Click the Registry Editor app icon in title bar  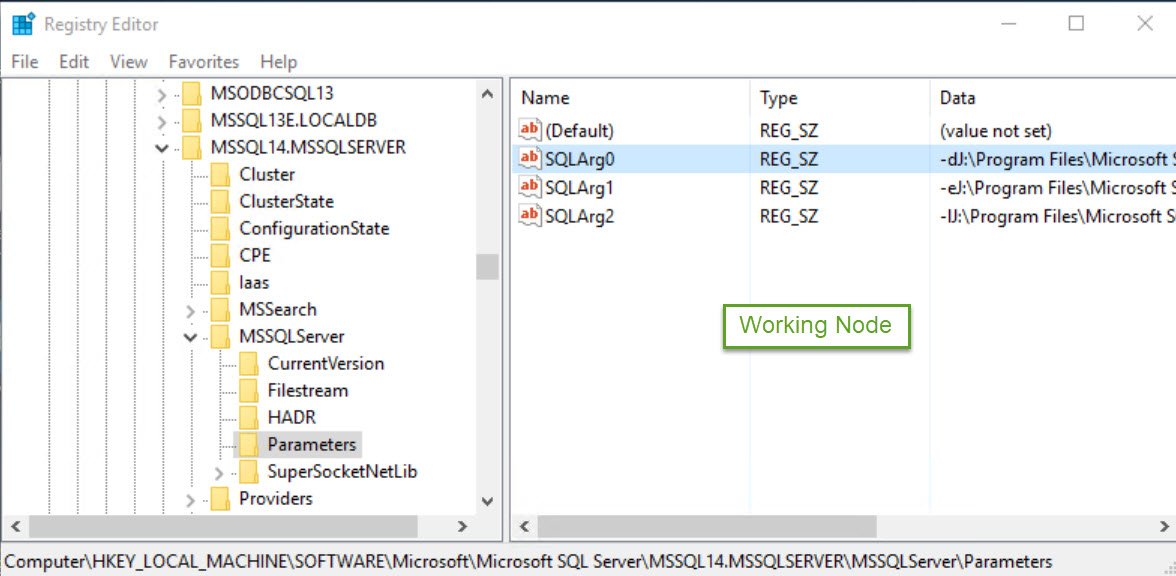23,25
